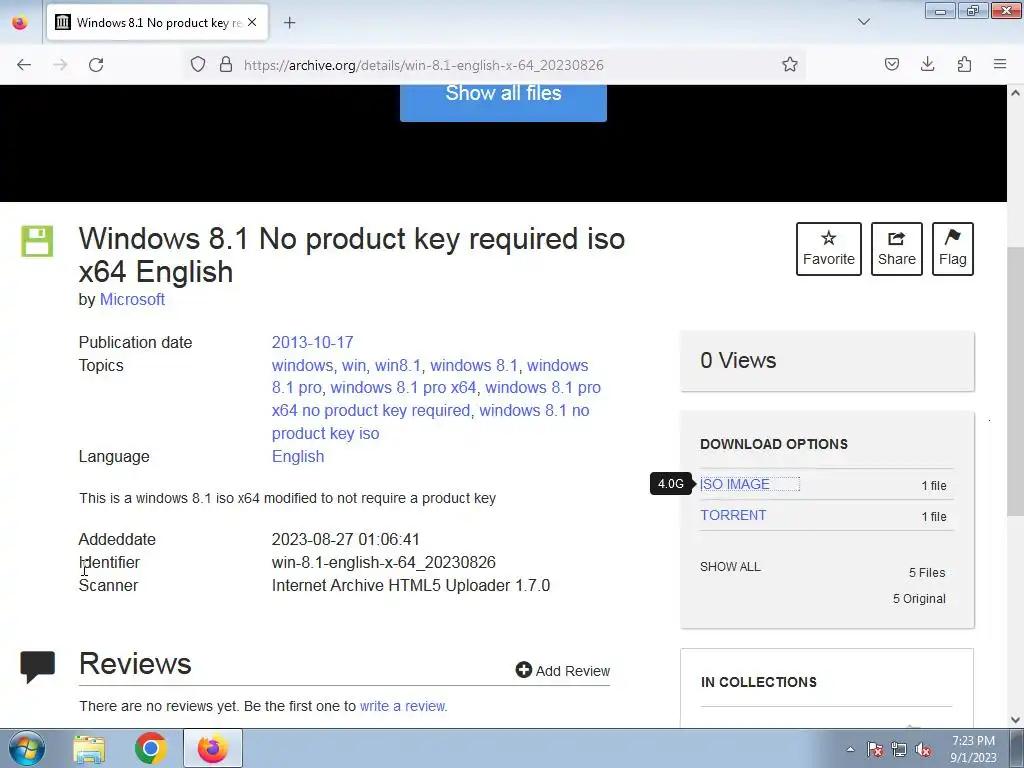
Task: Click the page title Windows 8.1 No product key
Action: 352,255
